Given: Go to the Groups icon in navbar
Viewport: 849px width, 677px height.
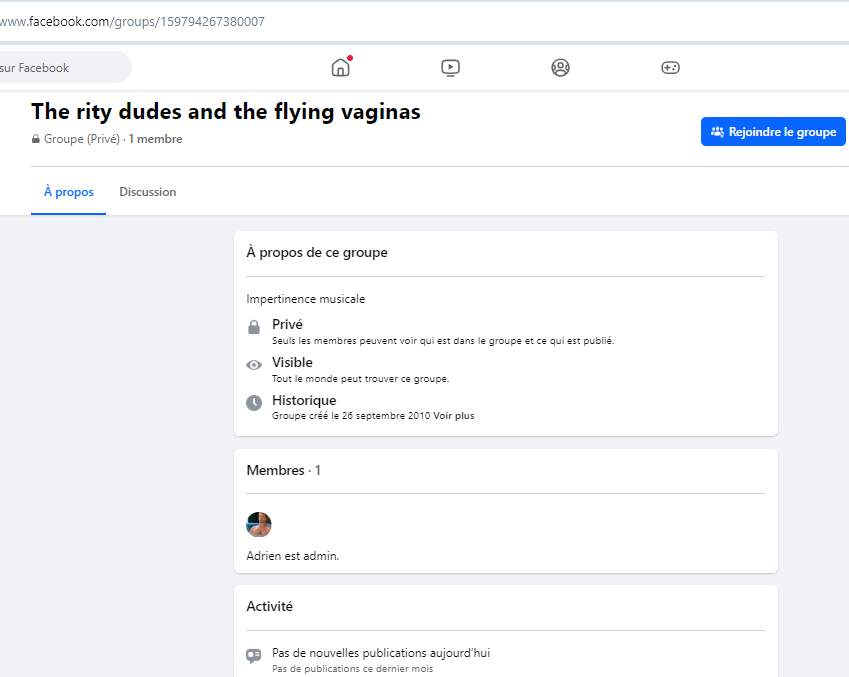Looking at the screenshot, I should (x=560, y=68).
